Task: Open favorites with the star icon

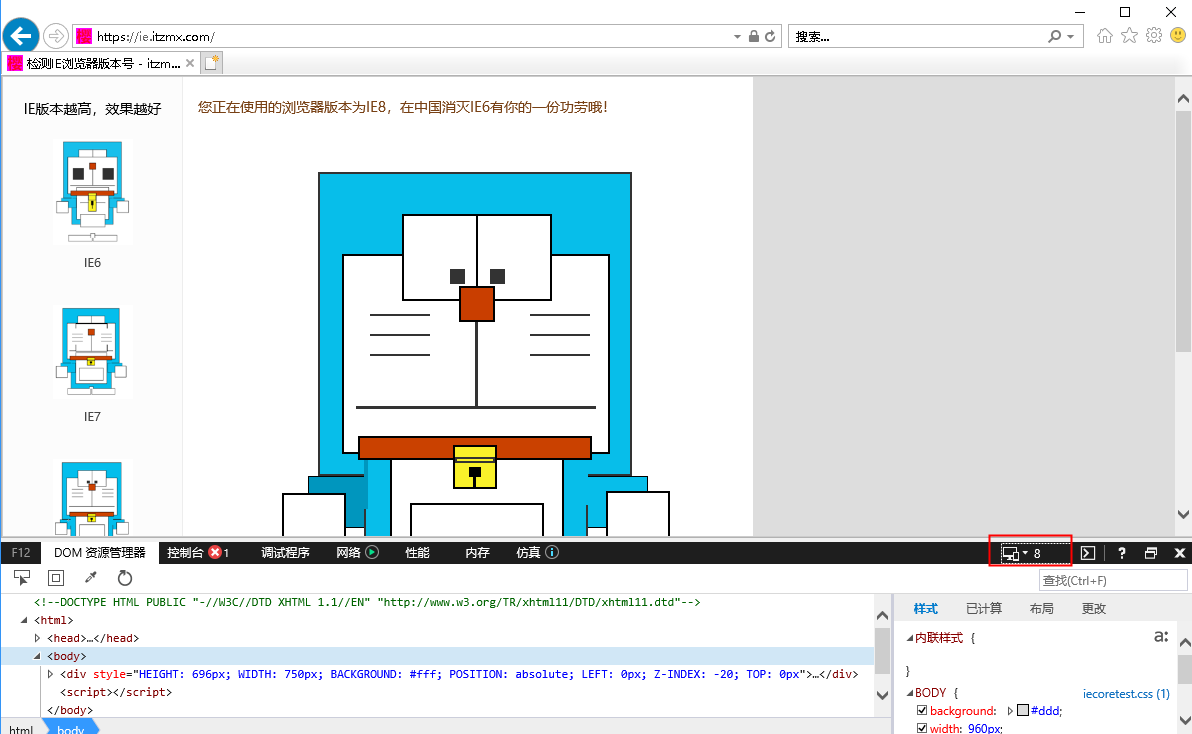Action: tap(1130, 36)
